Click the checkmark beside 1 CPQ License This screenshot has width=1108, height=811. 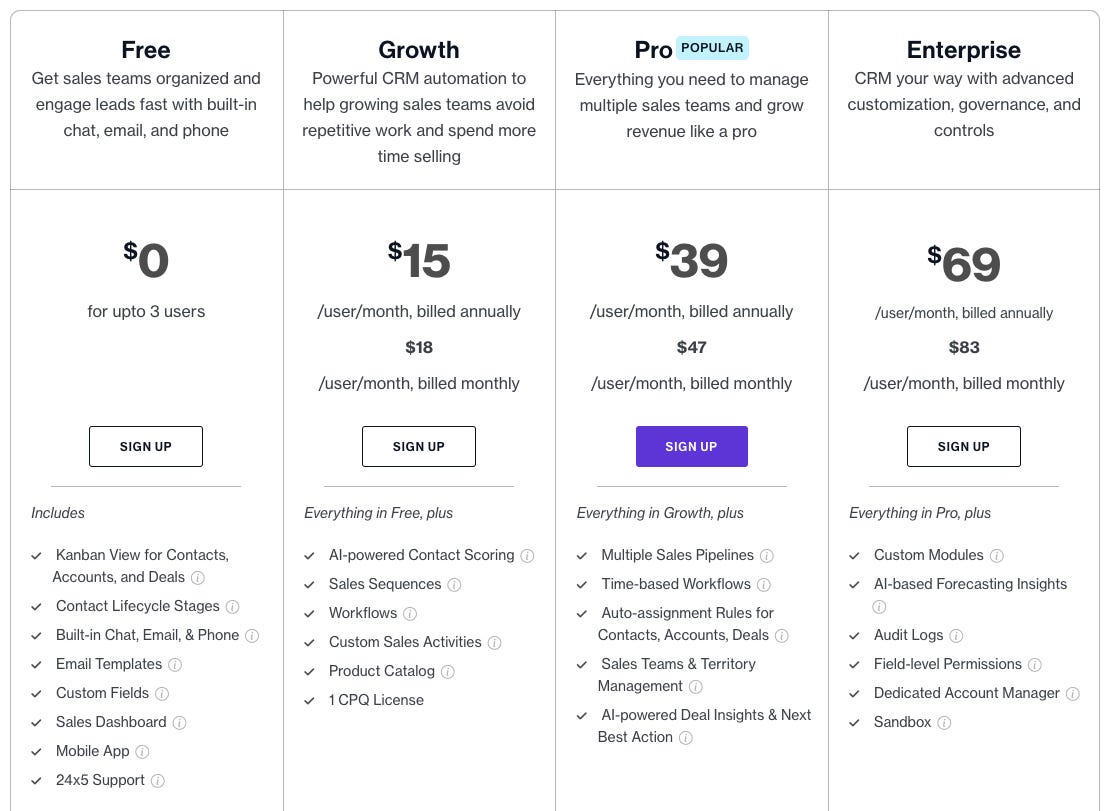click(x=308, y=700)
